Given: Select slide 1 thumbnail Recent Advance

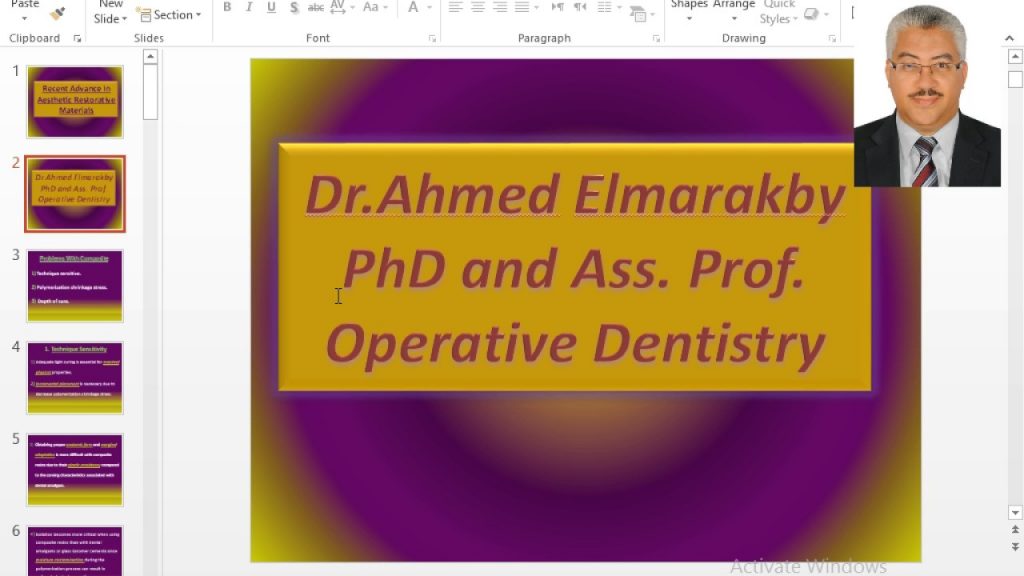Looking at the screenshot, I should point(75,101).
